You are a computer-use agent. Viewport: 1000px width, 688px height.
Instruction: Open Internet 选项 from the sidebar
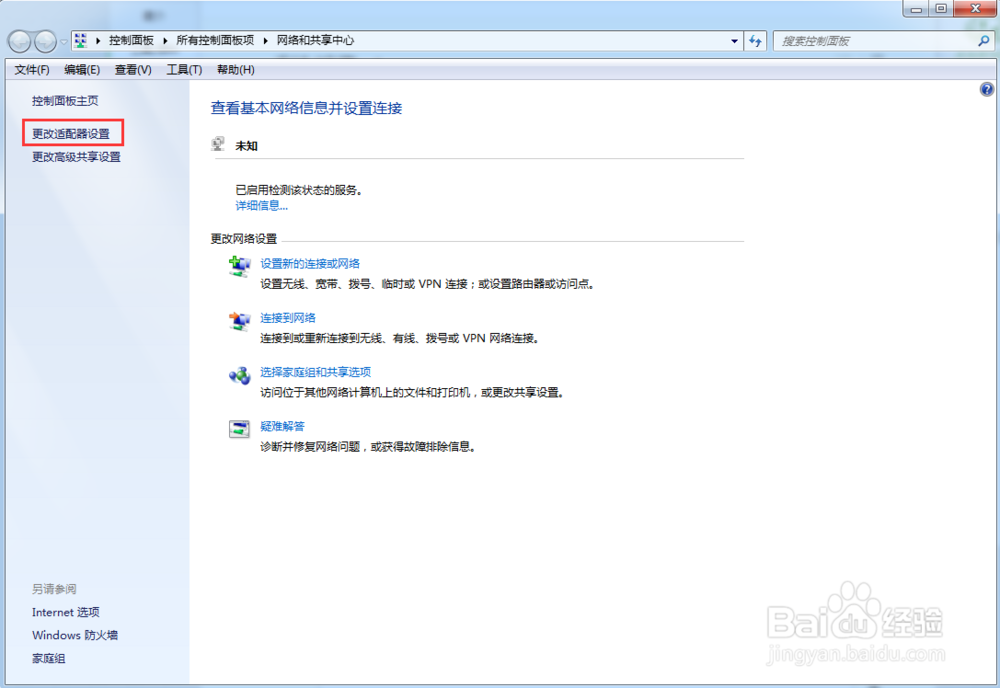pyautogui.click(x=66, y=612)
